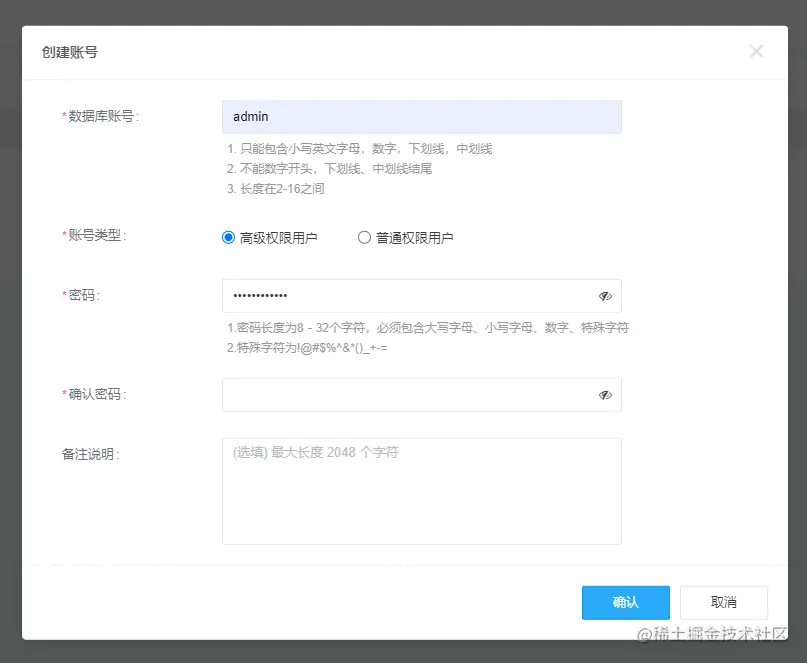Click the 备注说明 textarea
Viewport: 807px width, 663px height.
coord(422,491)
